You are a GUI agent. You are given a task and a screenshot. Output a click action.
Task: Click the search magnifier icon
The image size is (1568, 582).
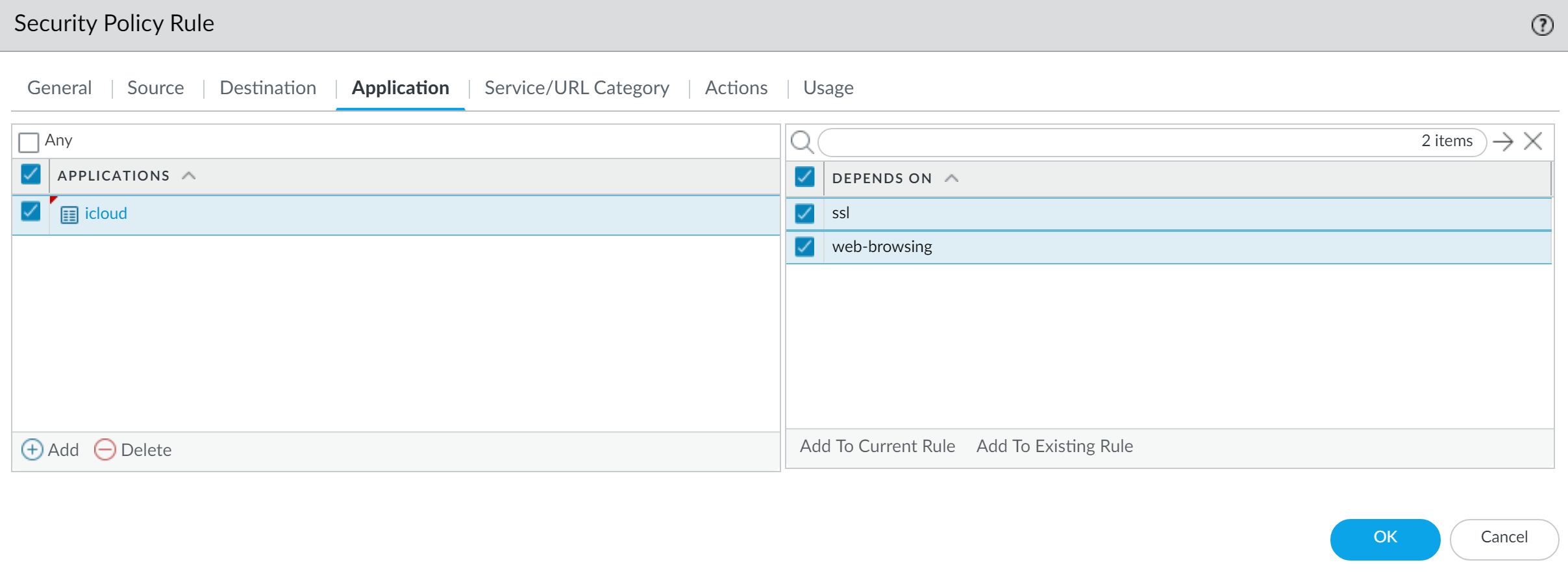(x=802, y=142)
